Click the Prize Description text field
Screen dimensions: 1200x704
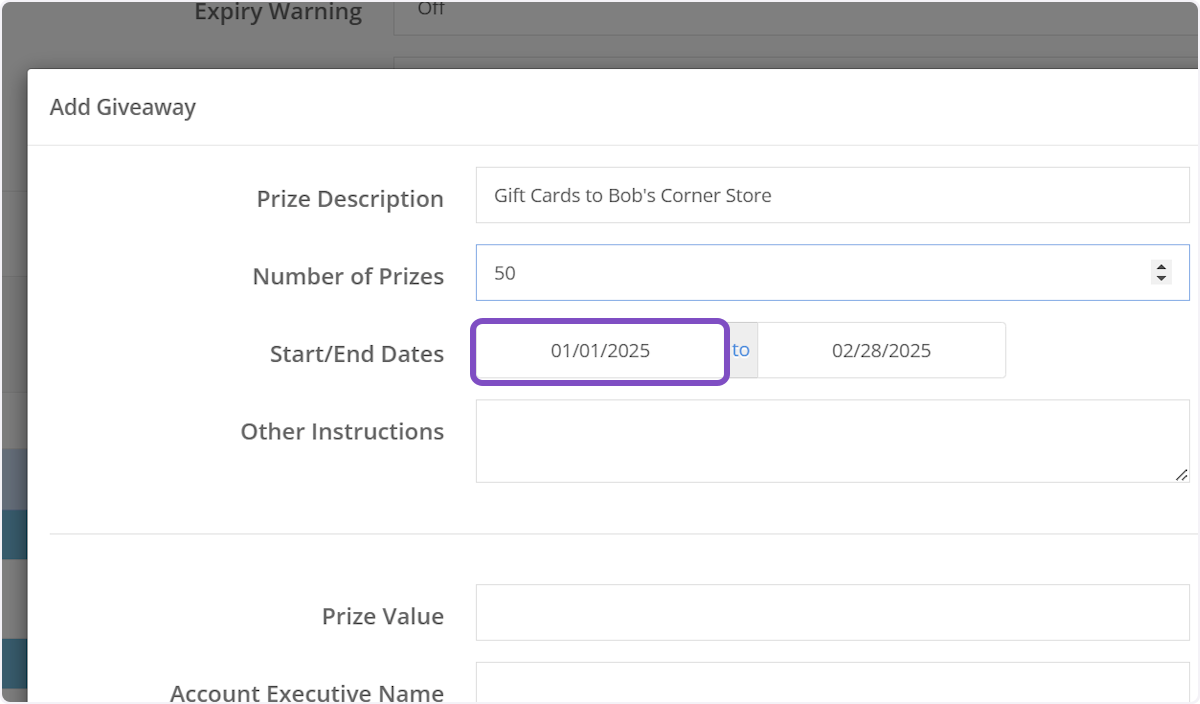pos(832,195)
